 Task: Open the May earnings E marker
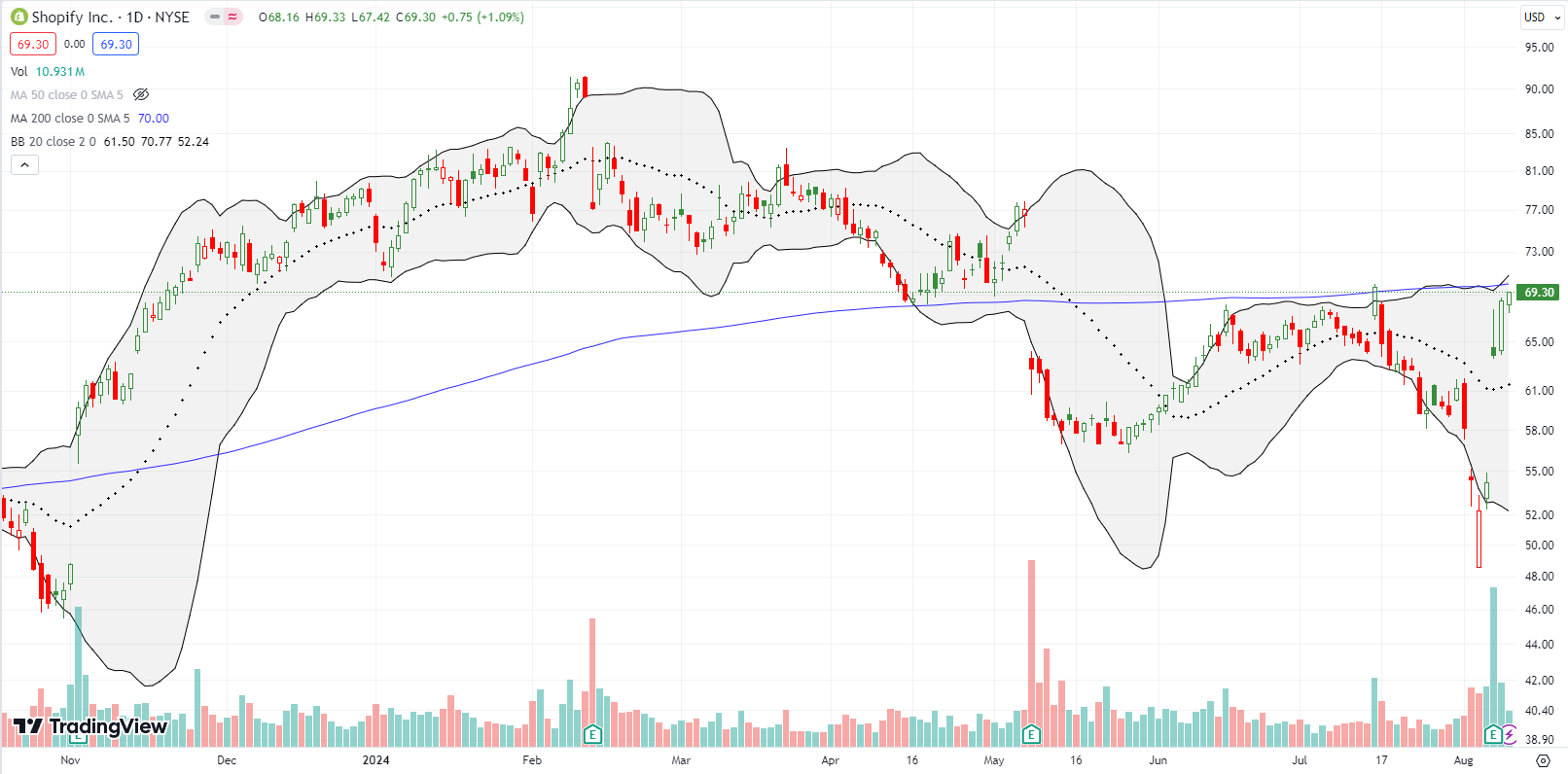pyautogui.click(x=1031, y=734)
